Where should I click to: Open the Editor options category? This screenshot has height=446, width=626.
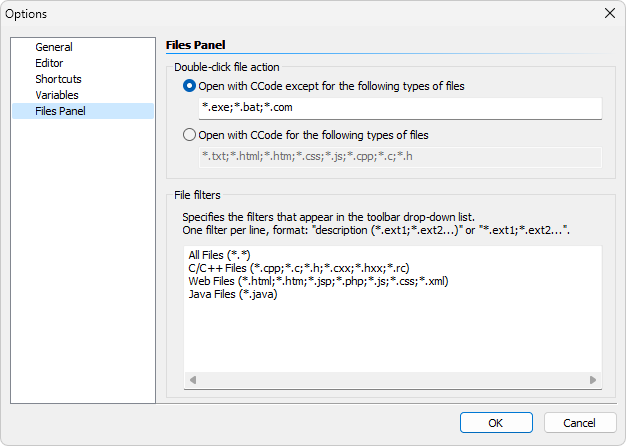[49, 63]
